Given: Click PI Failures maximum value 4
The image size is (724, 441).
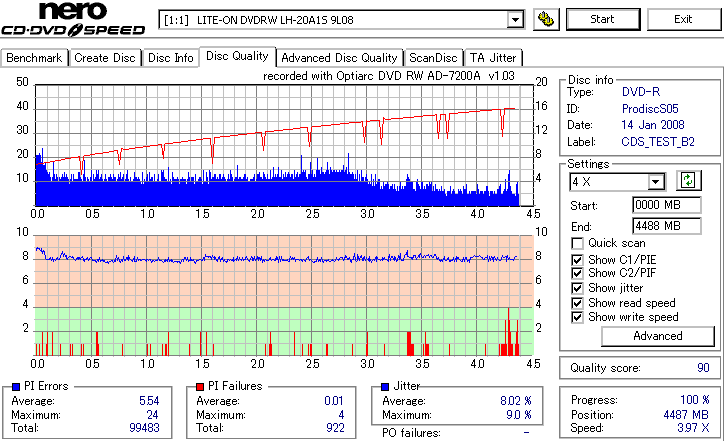Looking at the screenshot, I should [341, 415].
